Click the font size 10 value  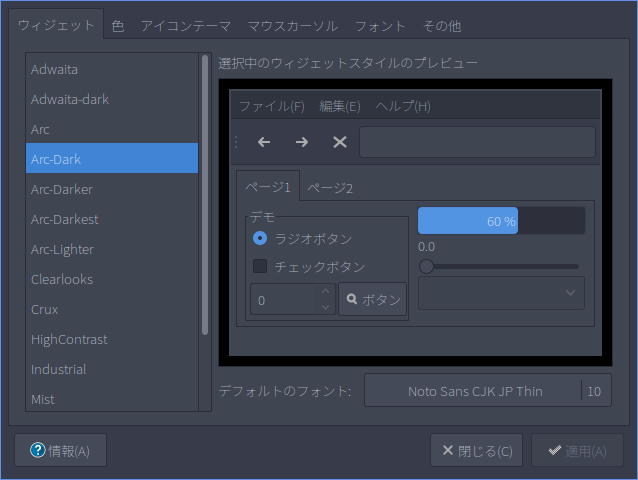(594, 391)
